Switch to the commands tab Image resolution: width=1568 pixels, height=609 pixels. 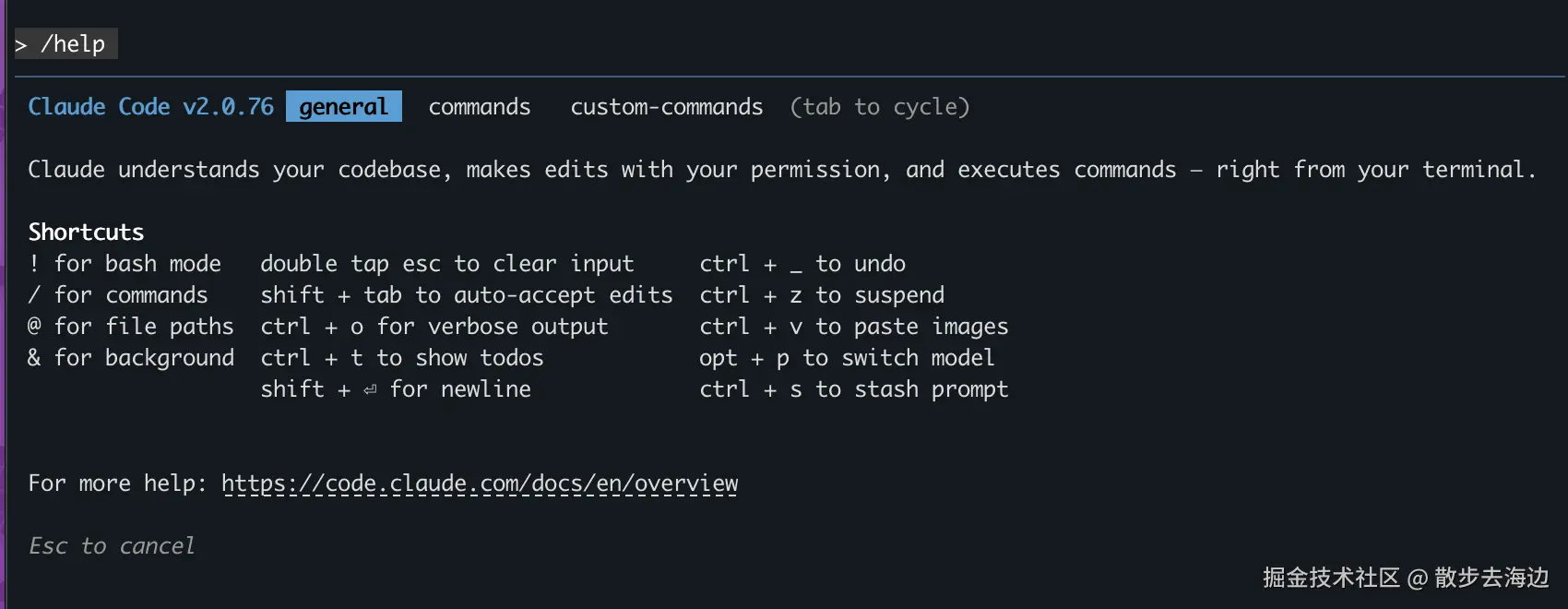tap(479, 107)
